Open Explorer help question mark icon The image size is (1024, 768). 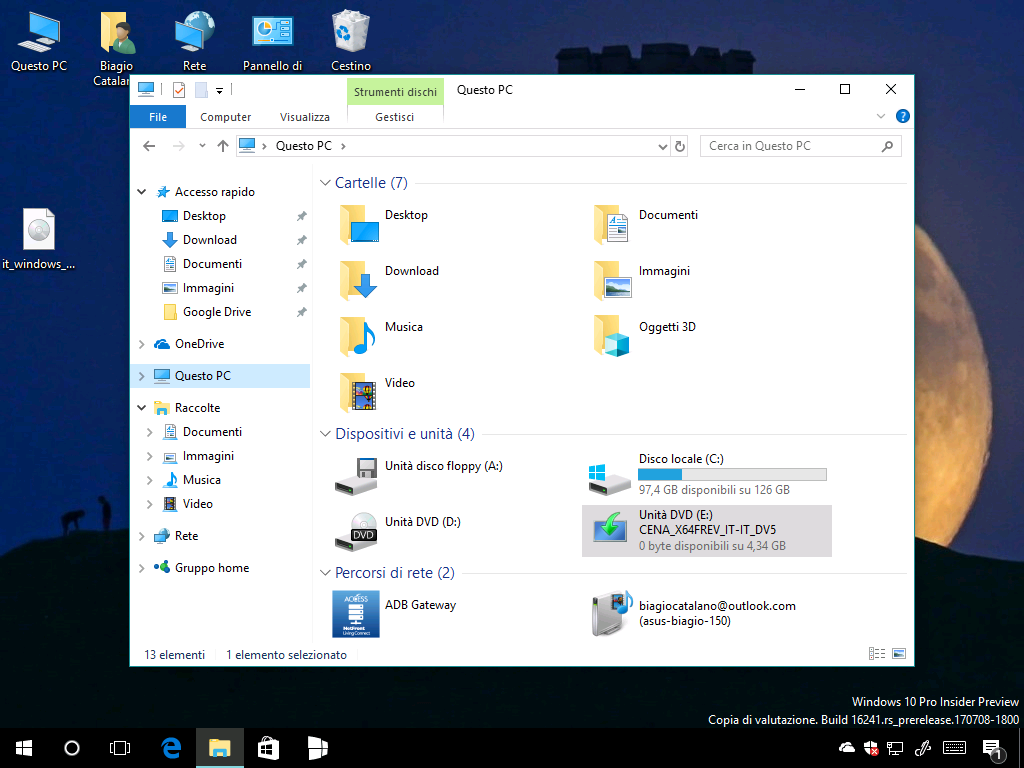point(903,116)
